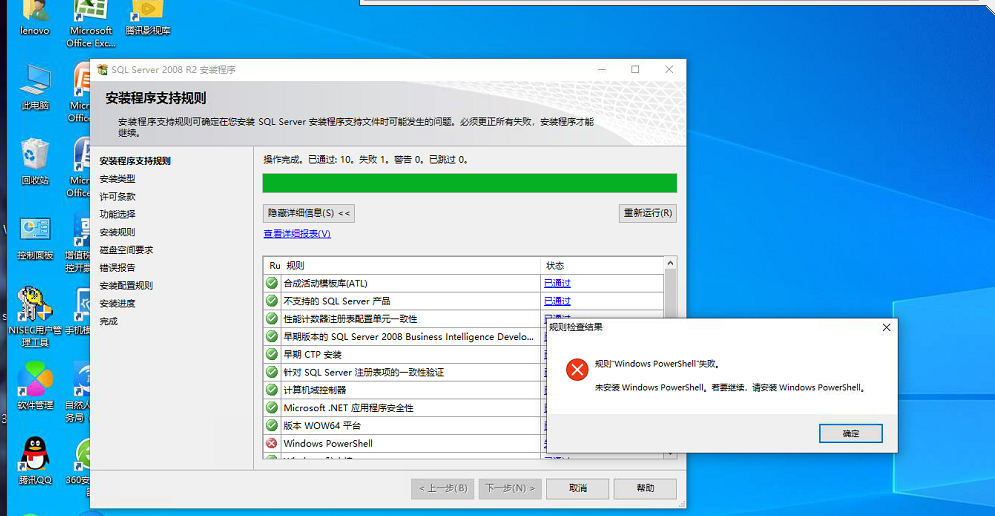Click the 状态 column header
Viewport: 995px width, 516px height.
[555, 265]
